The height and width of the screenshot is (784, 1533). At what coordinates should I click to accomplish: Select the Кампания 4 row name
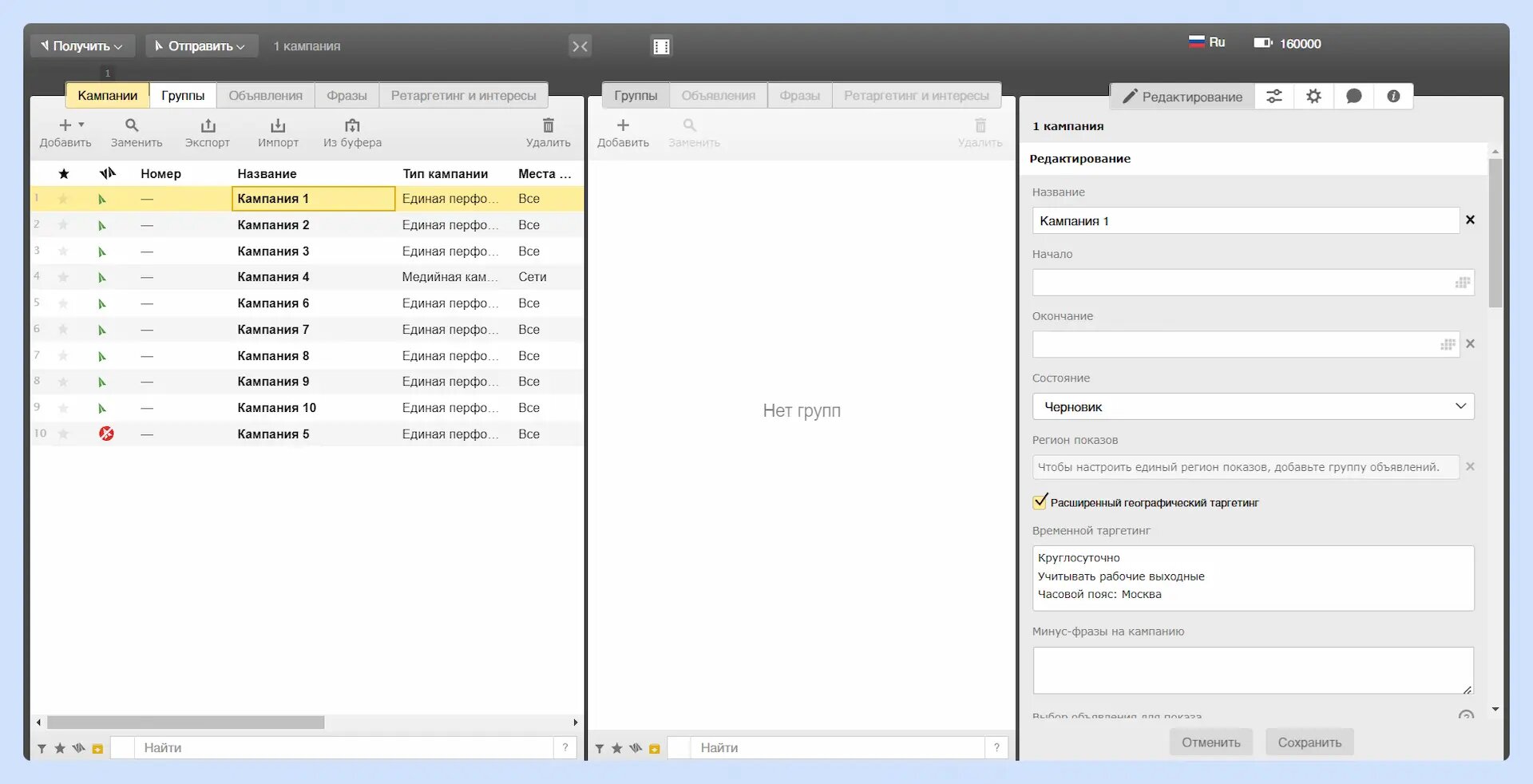(x=273, y=277)
